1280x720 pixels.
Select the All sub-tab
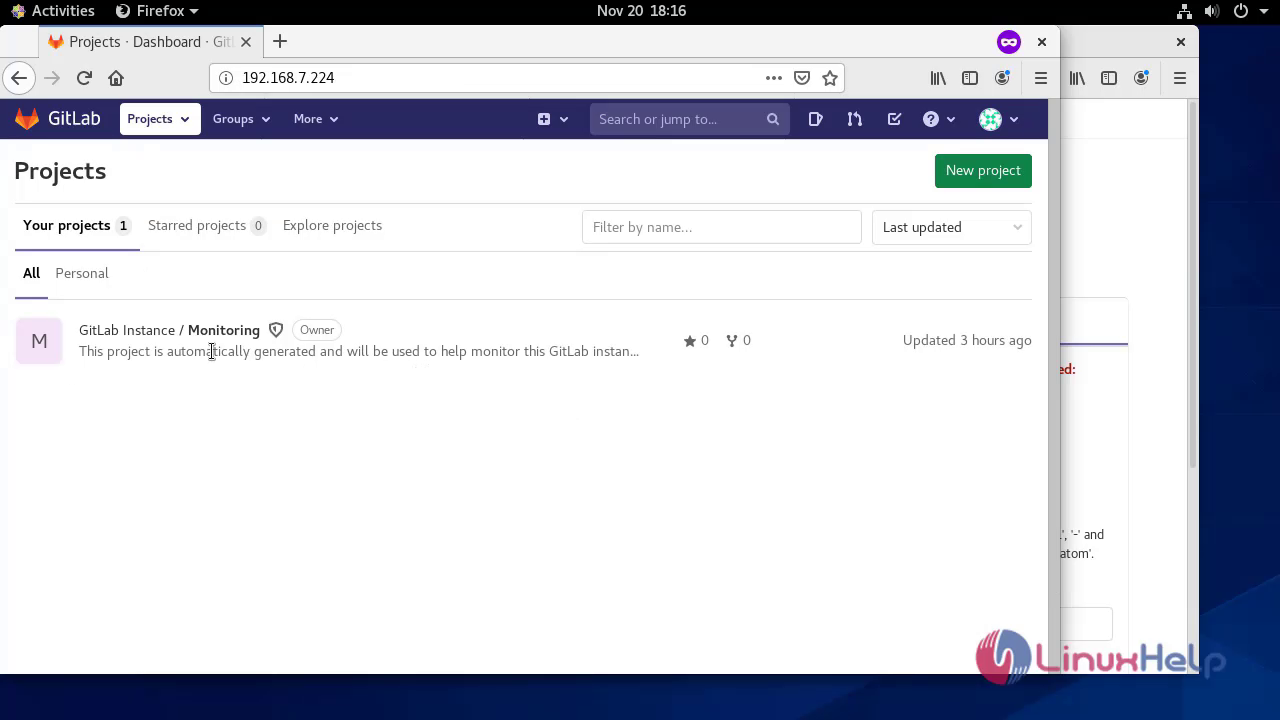31,273
